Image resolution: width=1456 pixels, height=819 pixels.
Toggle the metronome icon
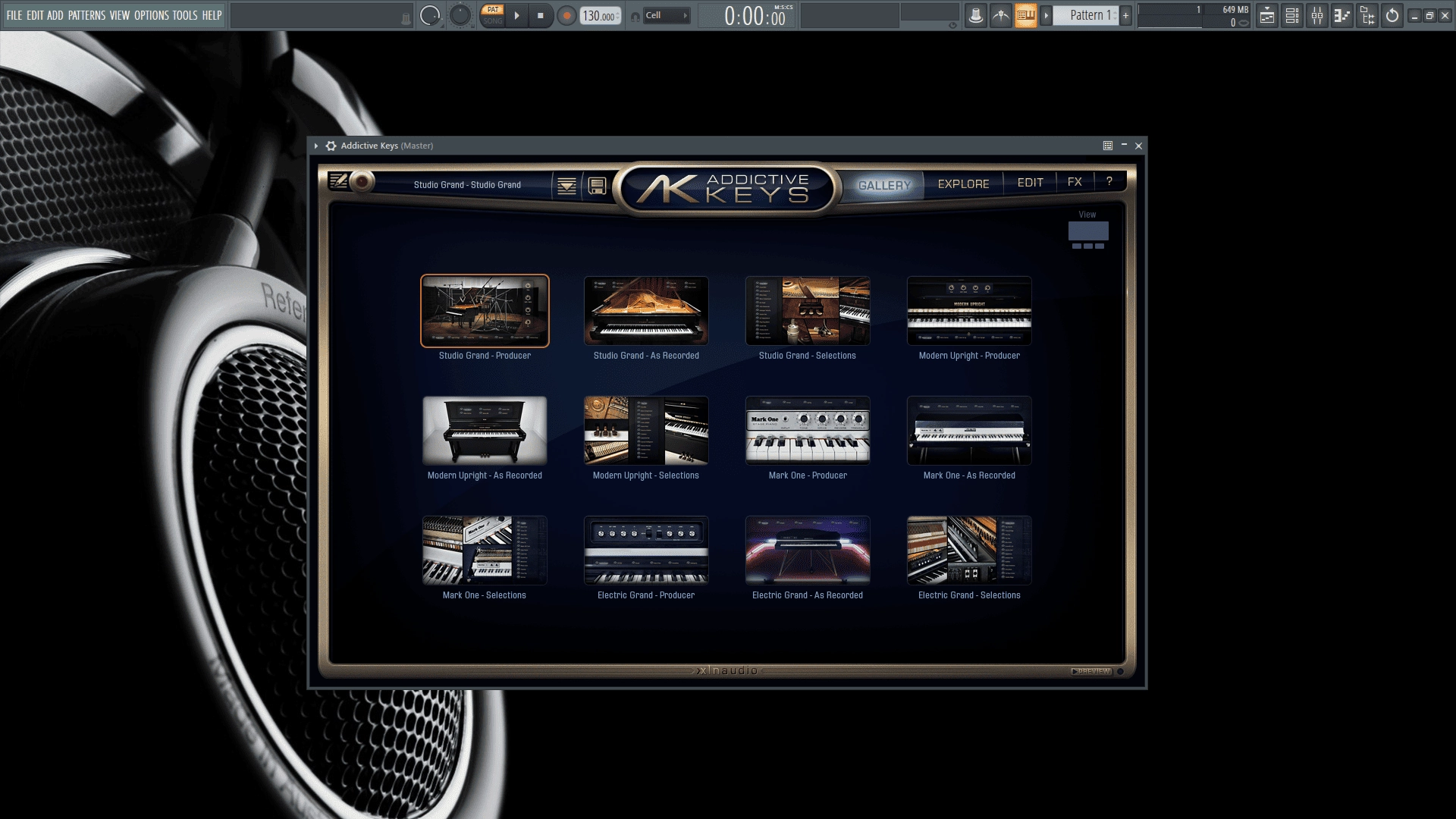coord(976,15)
